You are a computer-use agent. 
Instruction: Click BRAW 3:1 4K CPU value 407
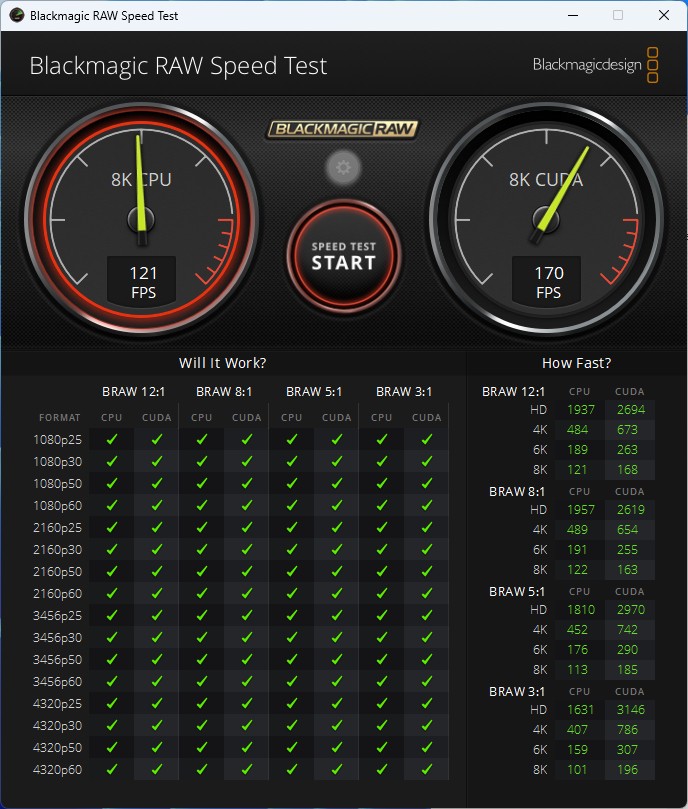point(577,730)
